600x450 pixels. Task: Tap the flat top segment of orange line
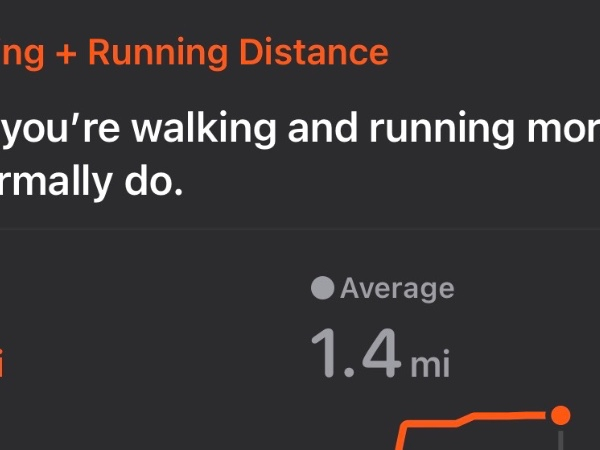tap(510, 415)
